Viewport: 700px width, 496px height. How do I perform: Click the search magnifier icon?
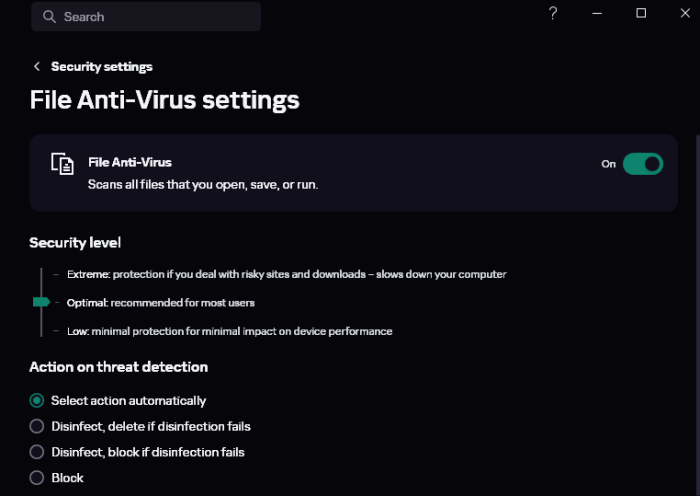point(49,17)
